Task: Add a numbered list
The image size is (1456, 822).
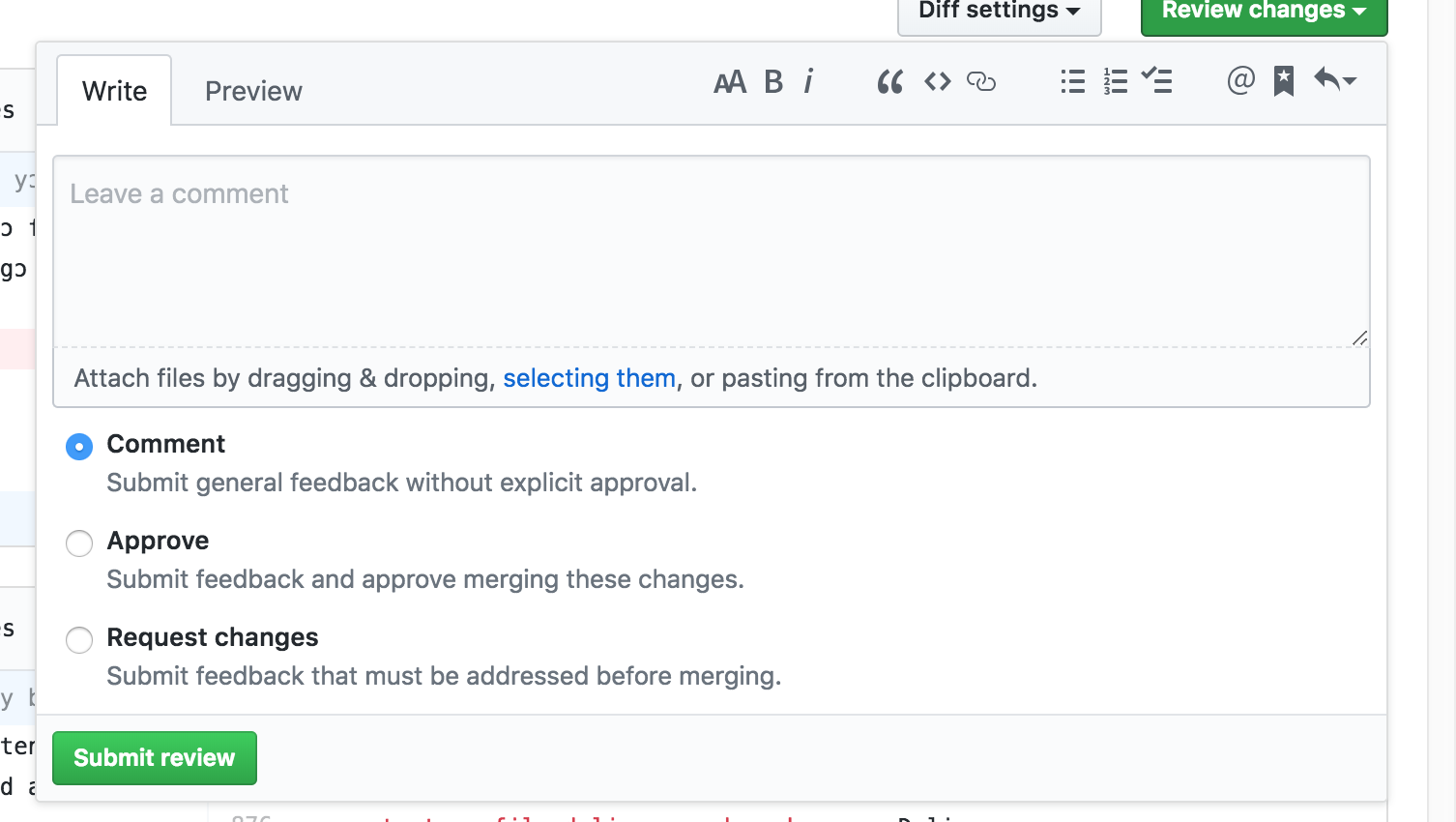Action: point(1116,81)
